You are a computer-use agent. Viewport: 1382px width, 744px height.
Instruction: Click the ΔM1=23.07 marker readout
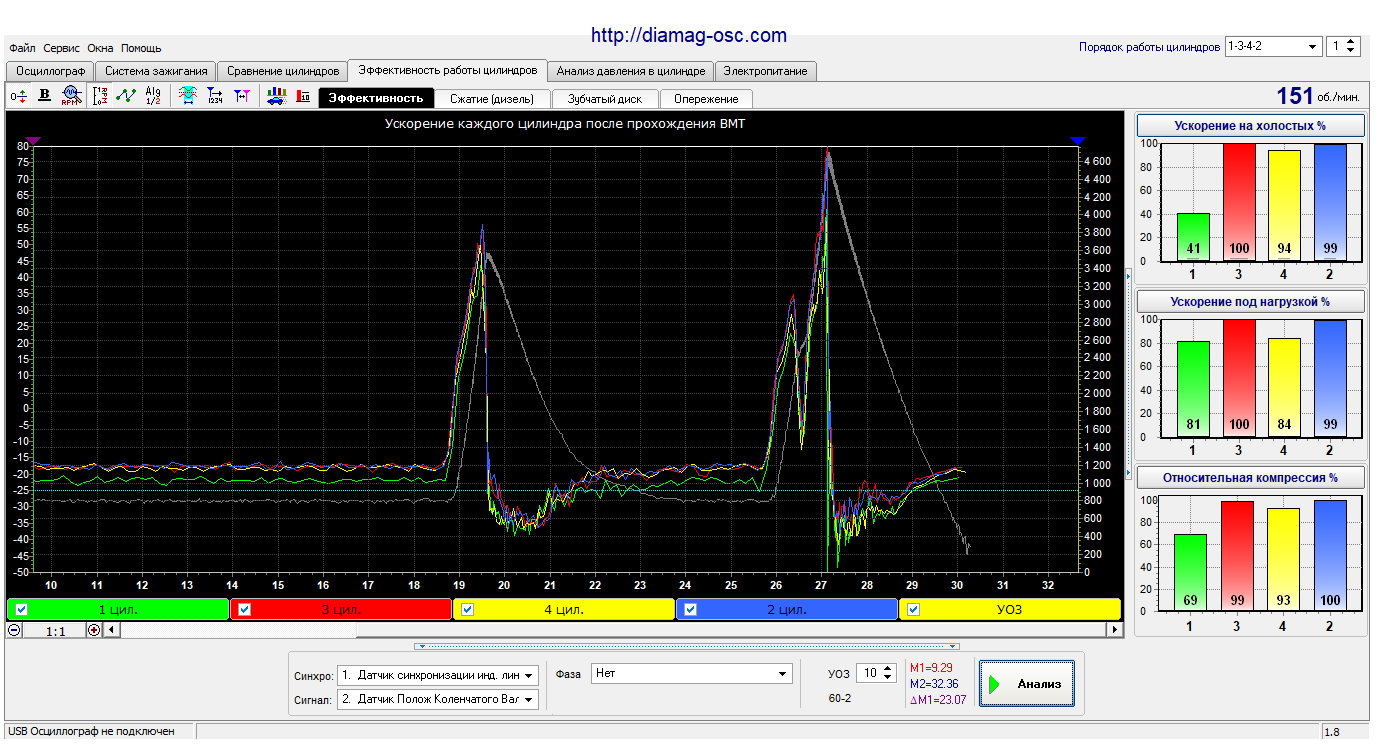tap(938, 701)
